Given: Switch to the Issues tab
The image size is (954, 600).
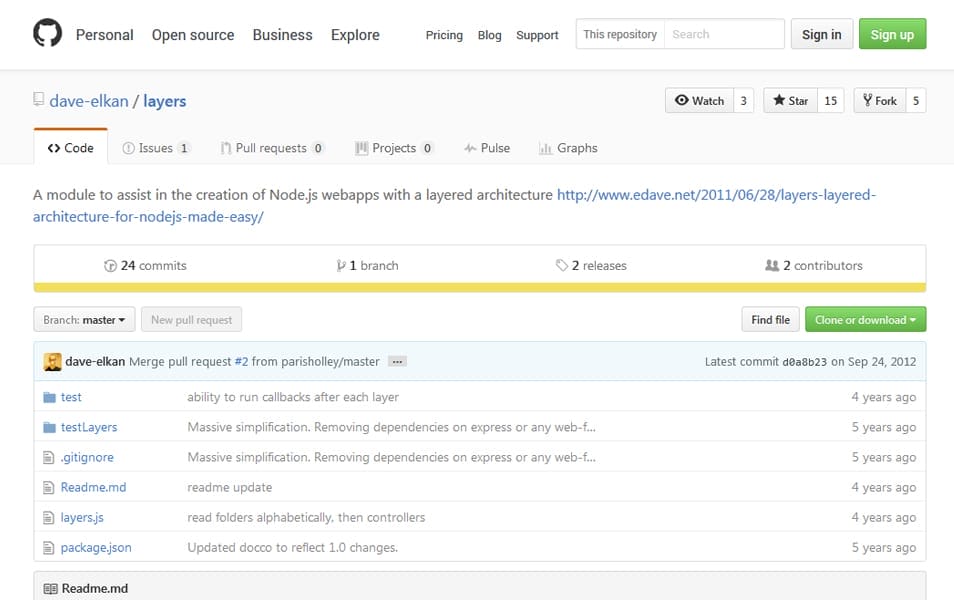Looking at the screenshot, I should coord(155,148).
